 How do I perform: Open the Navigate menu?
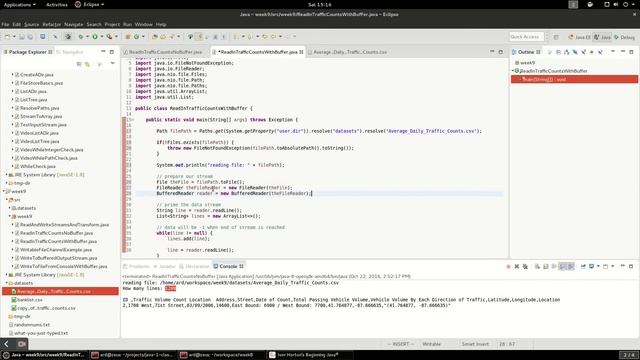(x=73, y=24)
